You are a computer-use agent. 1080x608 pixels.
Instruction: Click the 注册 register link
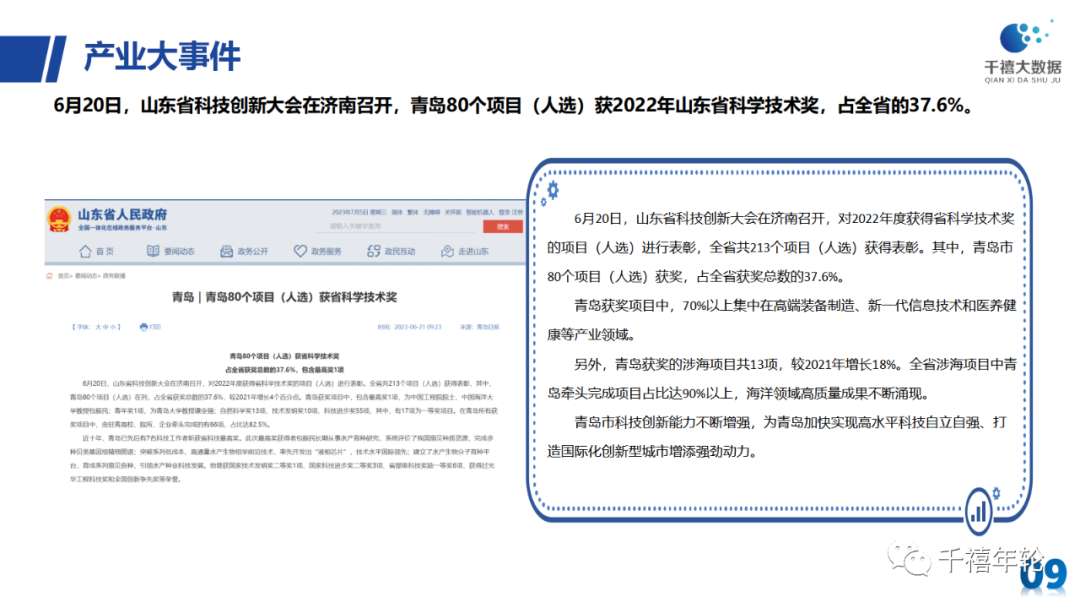coord(517,212)
